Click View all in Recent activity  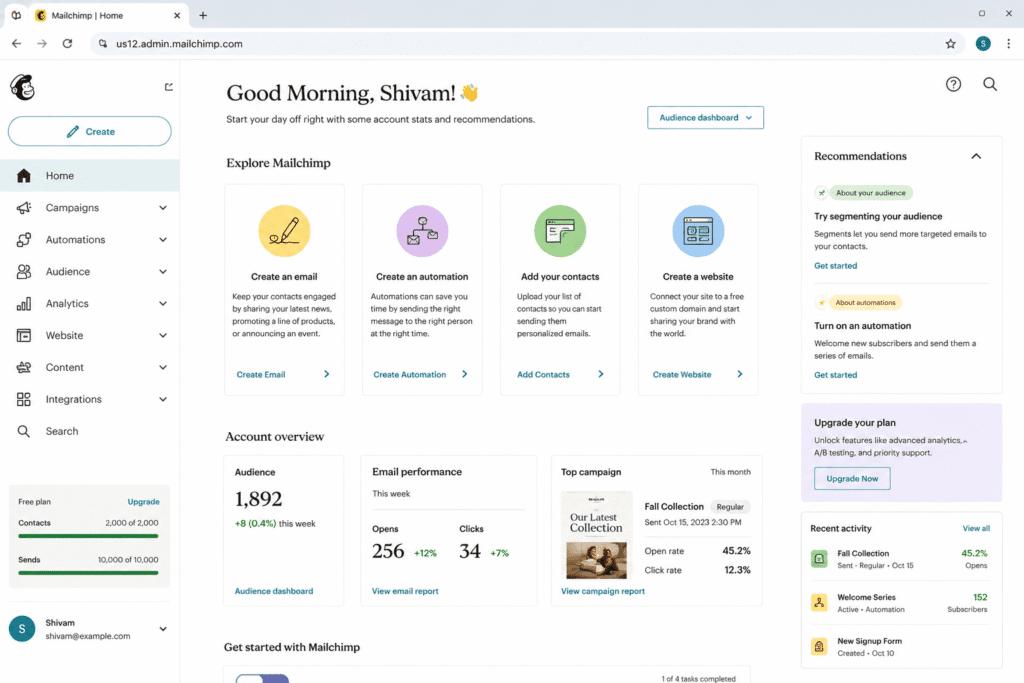pyautogui.click(x=976, y=528)
